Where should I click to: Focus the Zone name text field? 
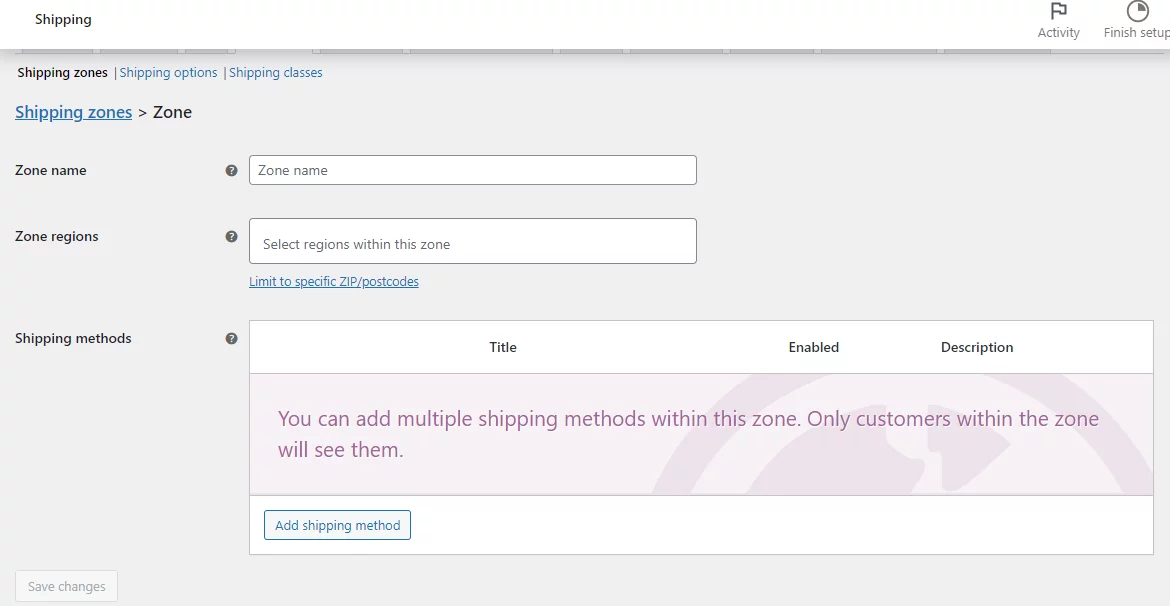click(472, 170)
